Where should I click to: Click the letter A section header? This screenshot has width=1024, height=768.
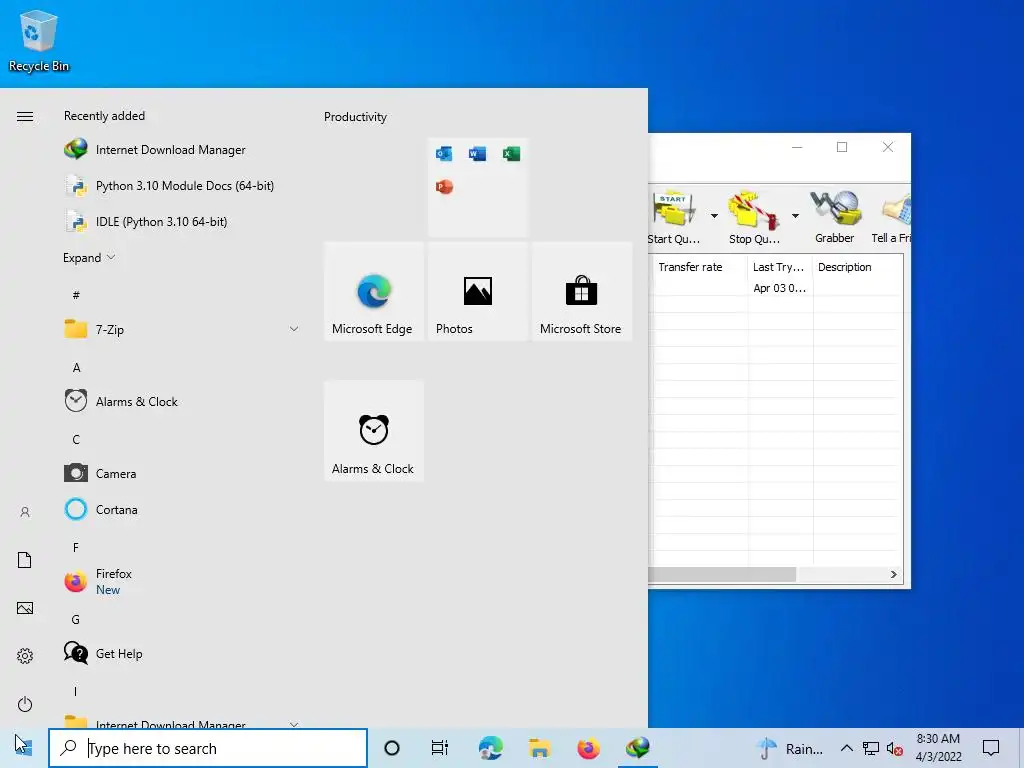point(76,368)
